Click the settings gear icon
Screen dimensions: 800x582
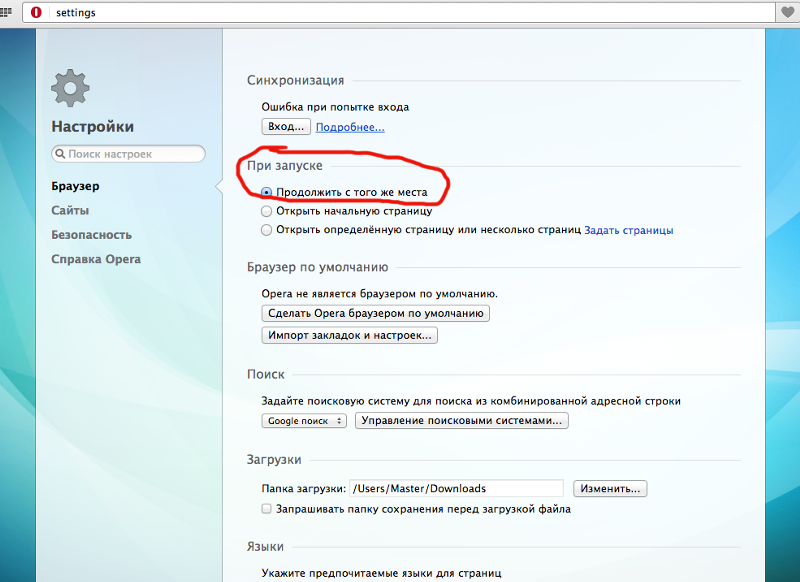(x=70, y=88)
